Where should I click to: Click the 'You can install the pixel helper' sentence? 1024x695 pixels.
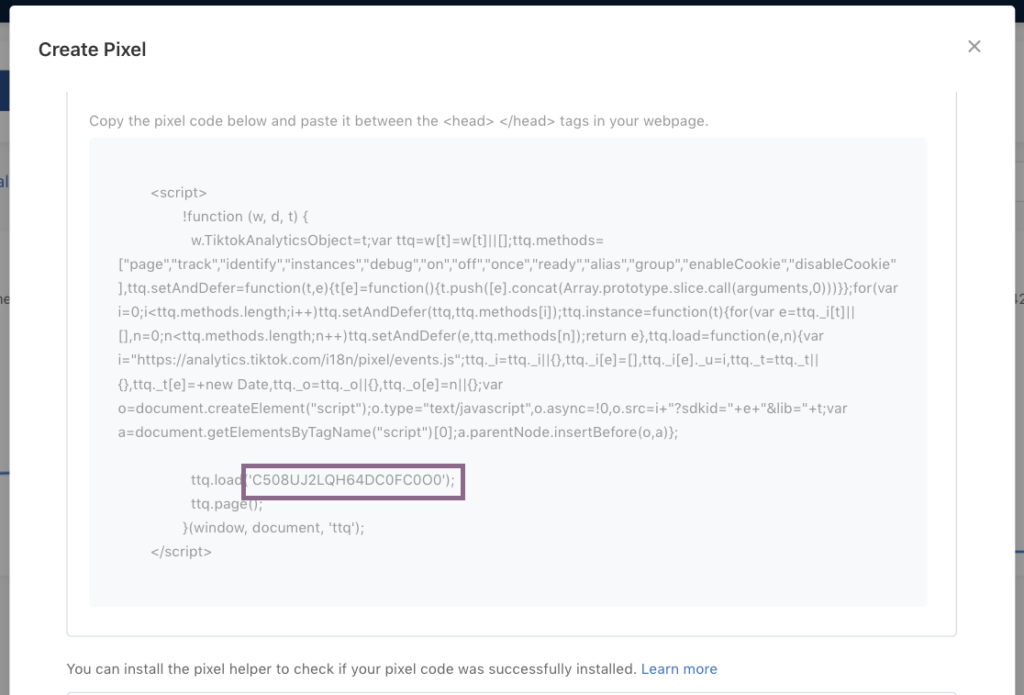tap(351, 669)
